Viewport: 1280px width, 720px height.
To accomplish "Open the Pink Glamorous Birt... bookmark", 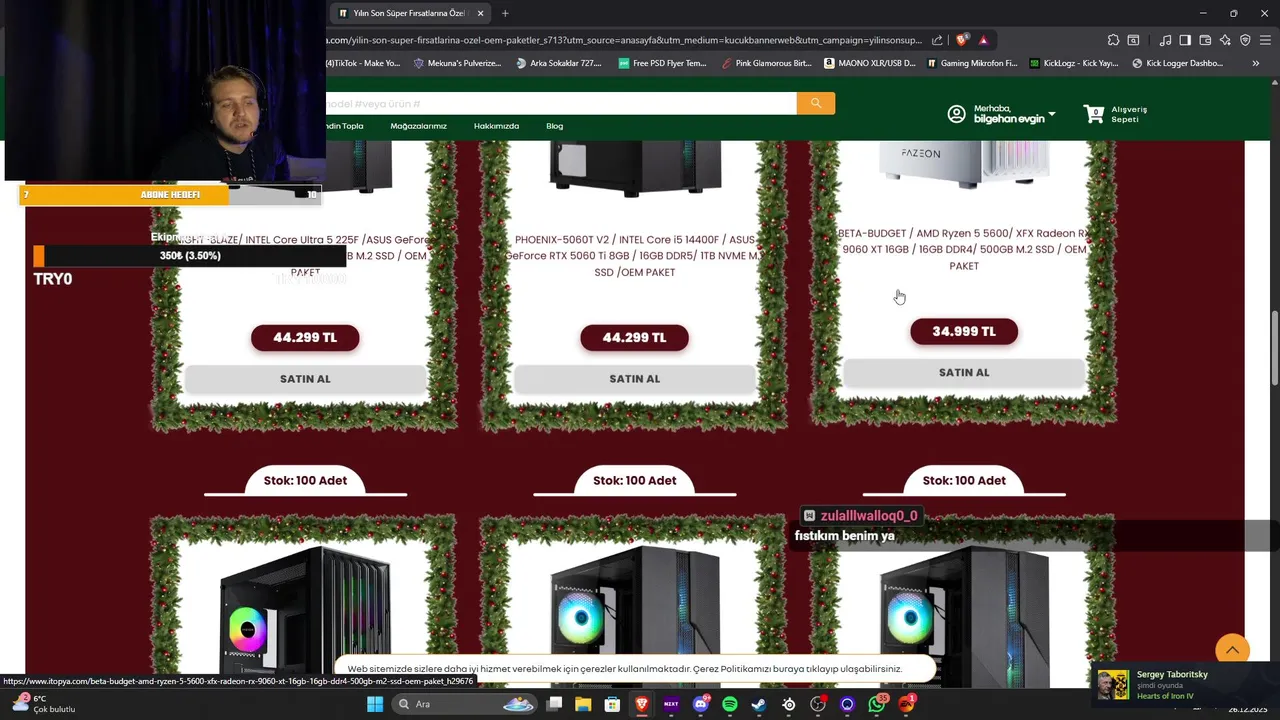I will click(x=766, y=63).
